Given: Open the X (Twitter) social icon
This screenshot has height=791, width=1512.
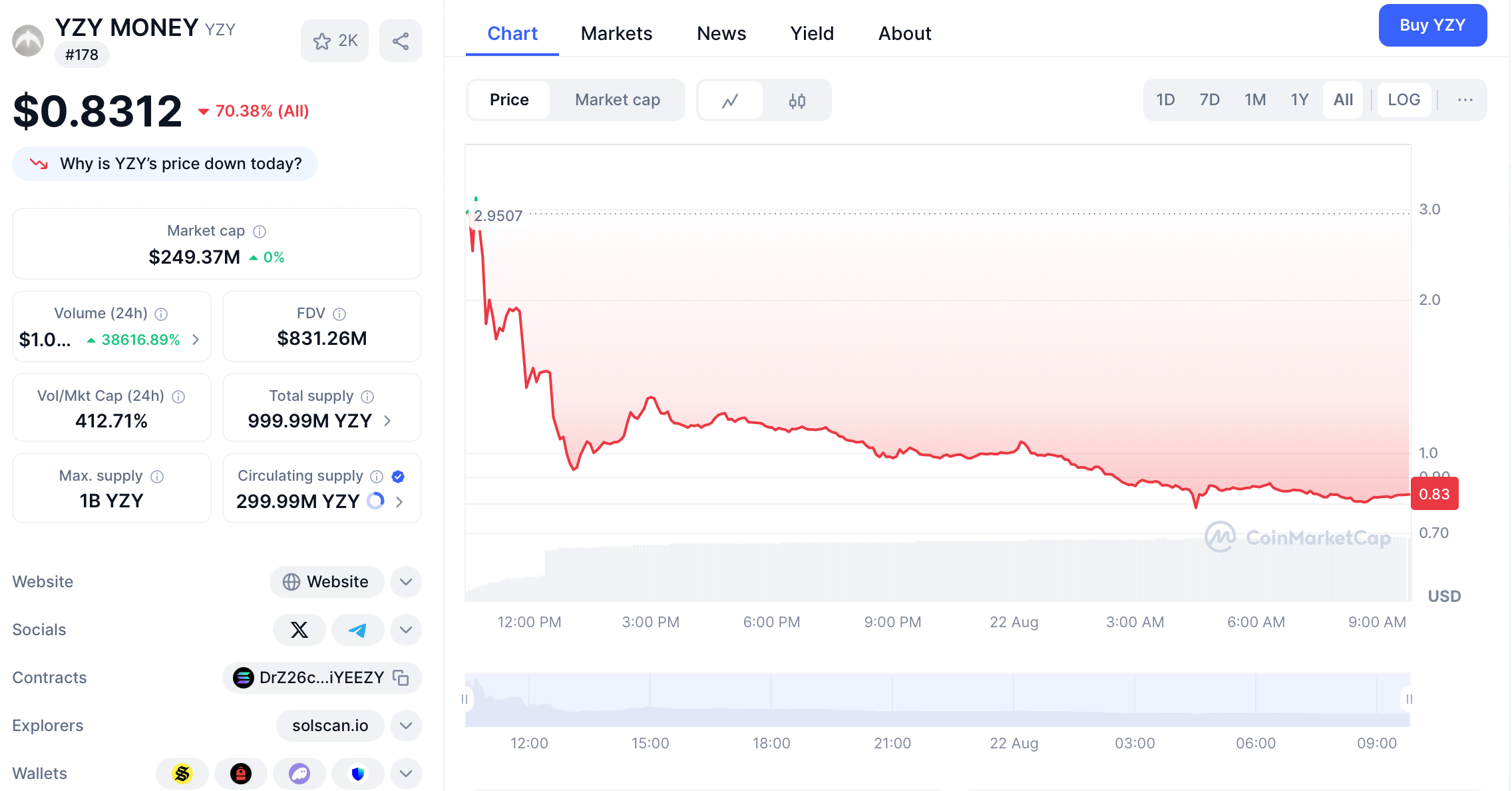Looking at the screenshot, I should pos(299,630).
